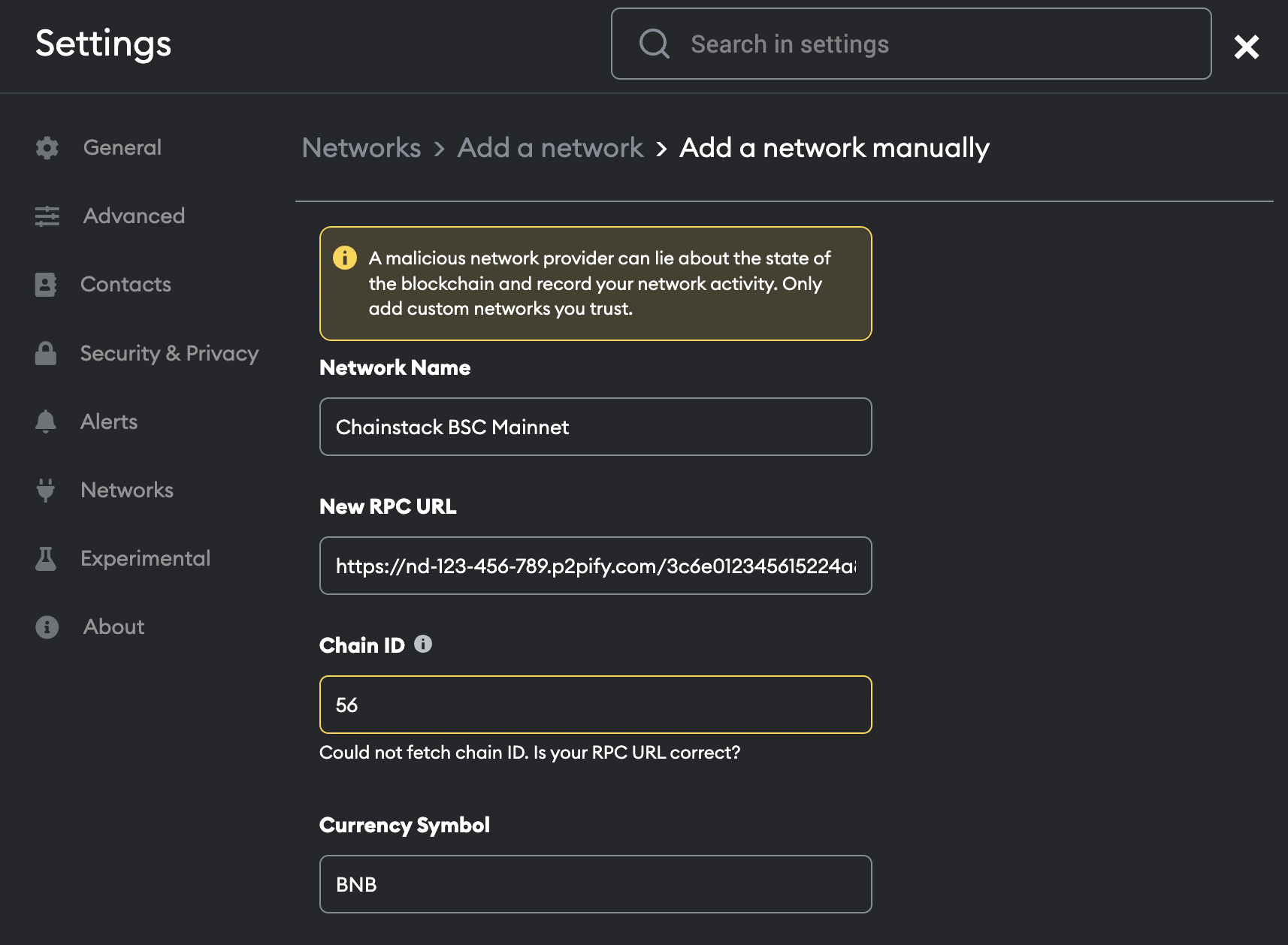Click the yellow warning info icon
This screenshot has width=1288, height=945.
345,258
